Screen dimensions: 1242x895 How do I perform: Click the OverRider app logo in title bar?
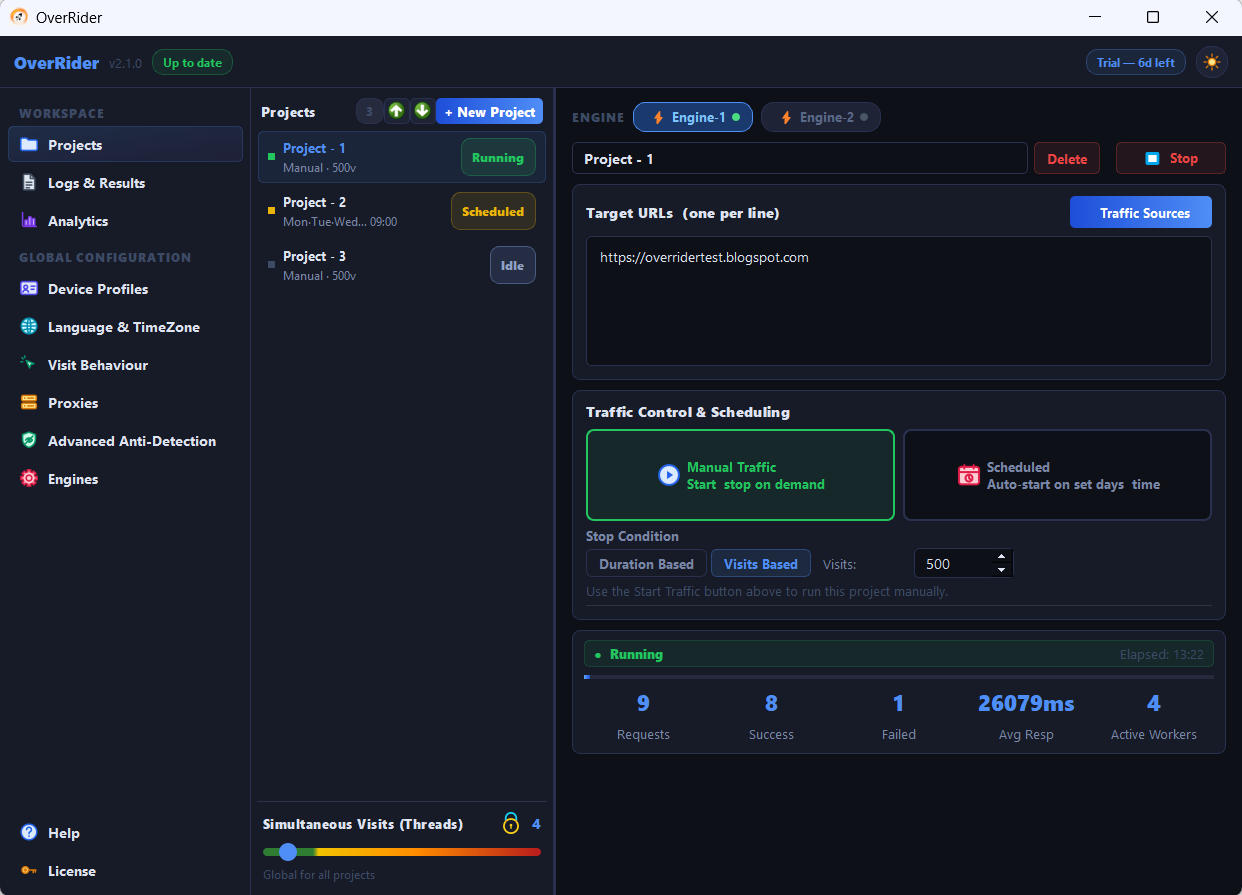(19, 17)
